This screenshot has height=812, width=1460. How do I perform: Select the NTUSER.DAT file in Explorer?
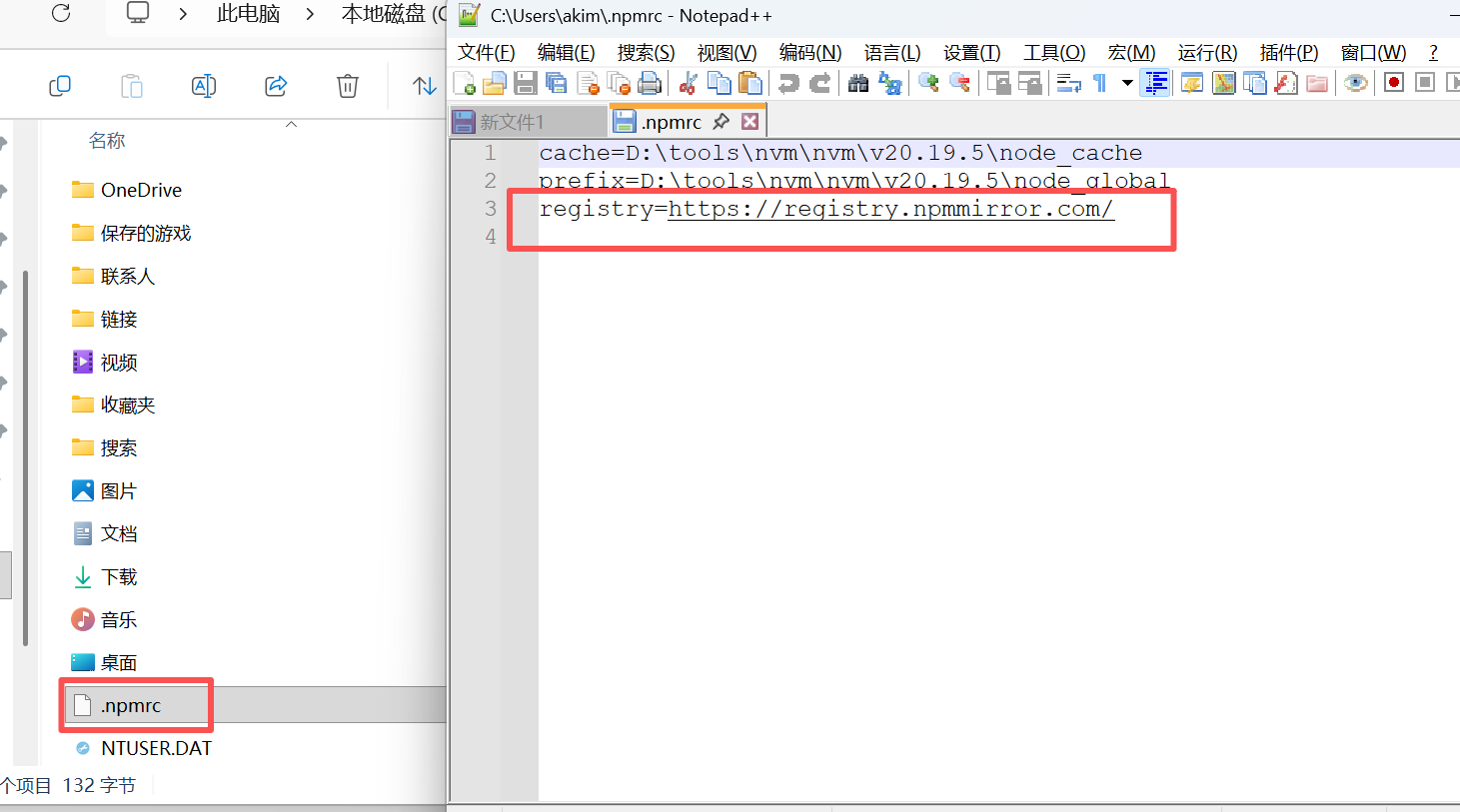[156, 748]
